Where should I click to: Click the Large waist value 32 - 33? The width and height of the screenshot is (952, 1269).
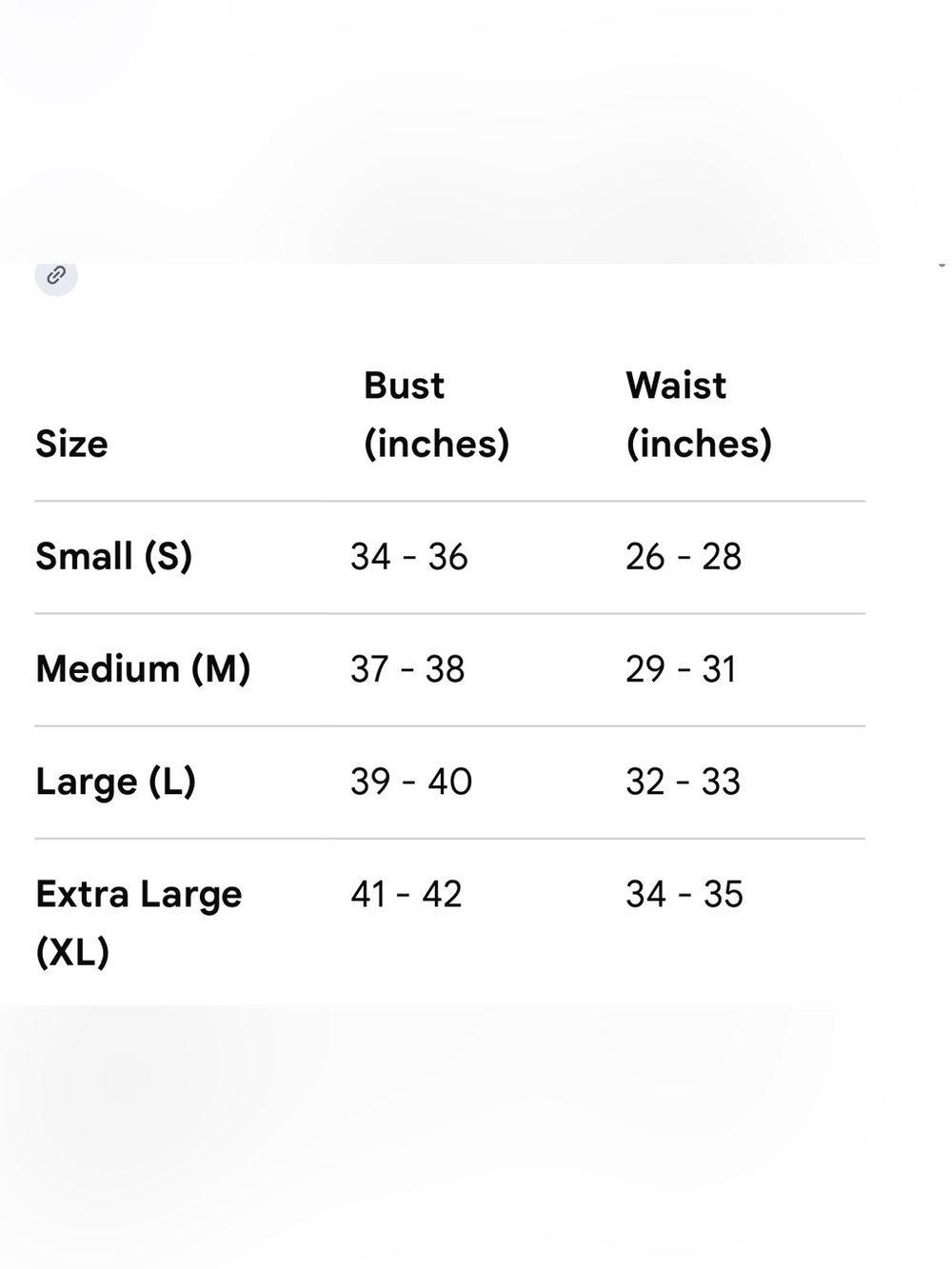(x=683, y=782)
